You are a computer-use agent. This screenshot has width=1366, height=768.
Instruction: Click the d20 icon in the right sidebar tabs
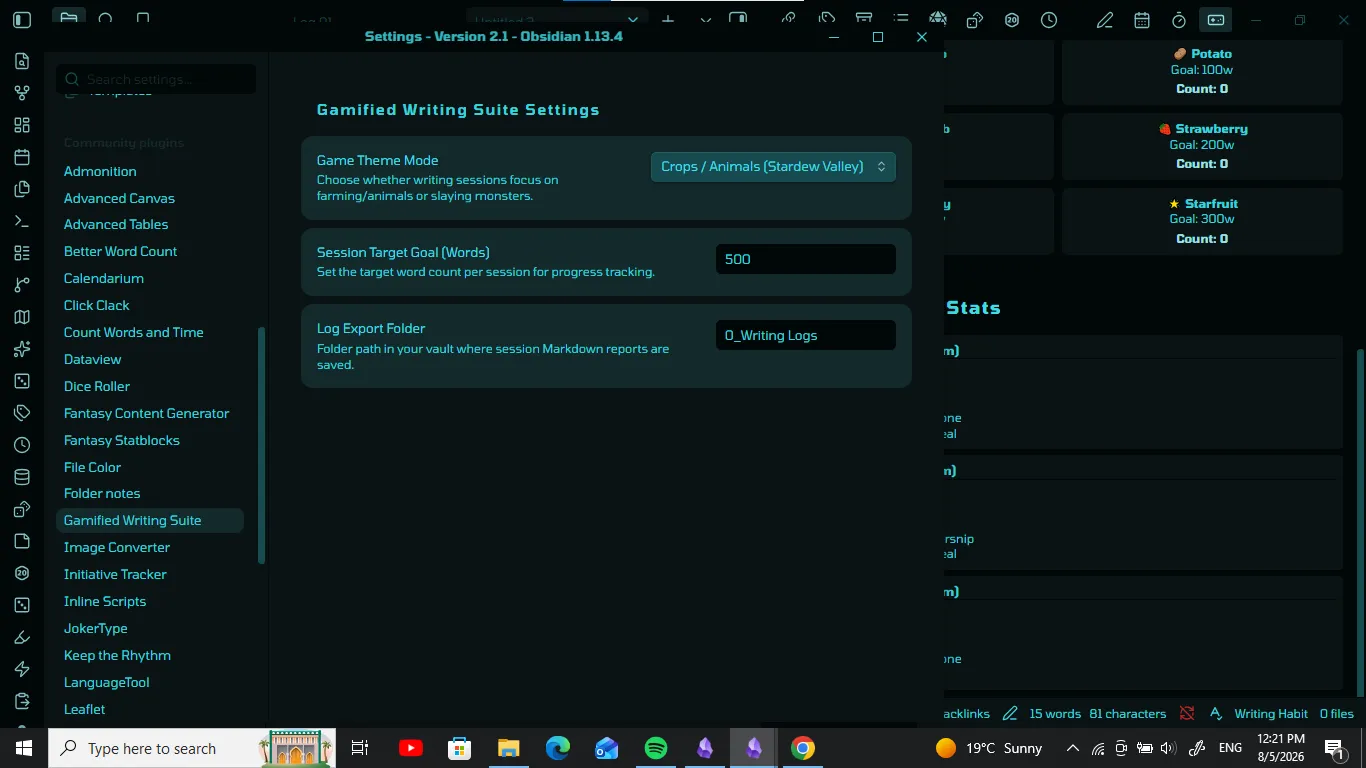[x=1012, y=20]
